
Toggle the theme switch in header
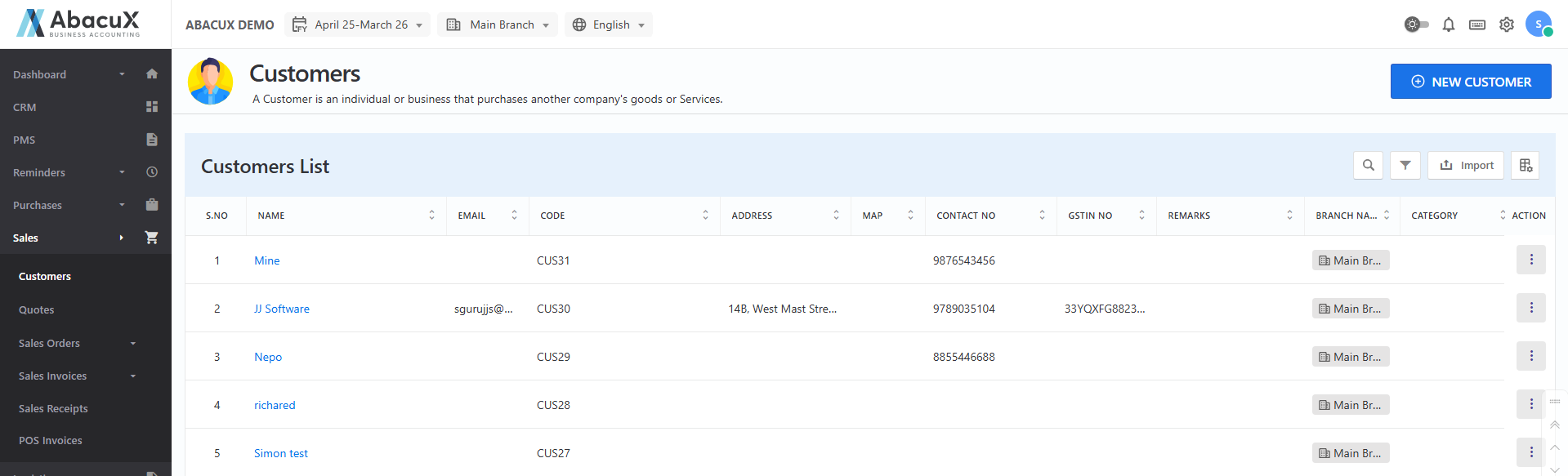point(1416,24)
